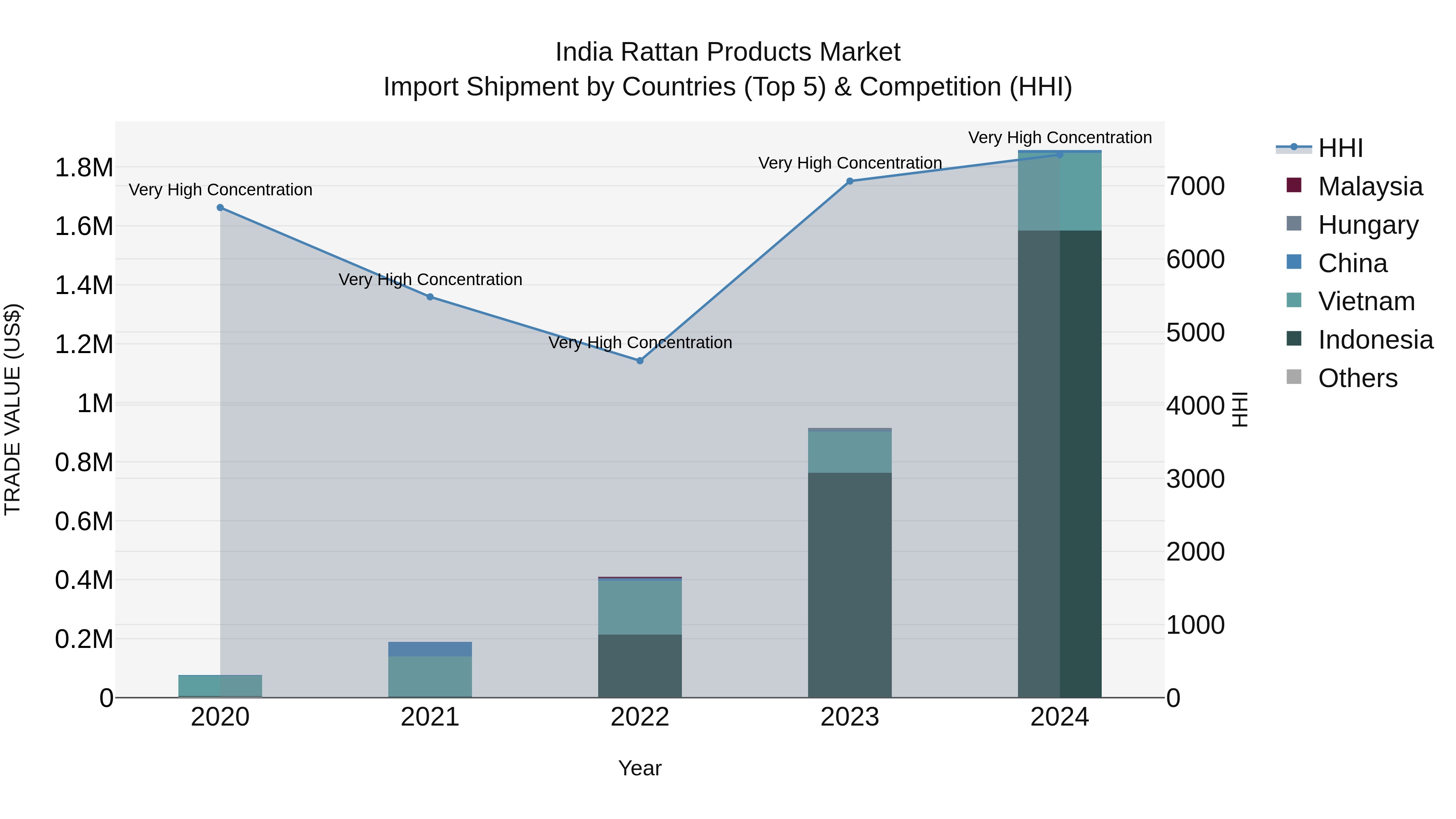Toggle the HHI legend entry

(x=1319, y=148)
